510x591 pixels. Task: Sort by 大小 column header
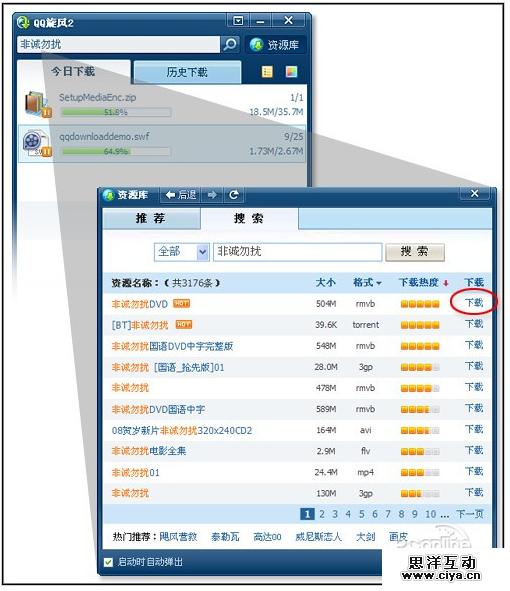tap(326, 283)
